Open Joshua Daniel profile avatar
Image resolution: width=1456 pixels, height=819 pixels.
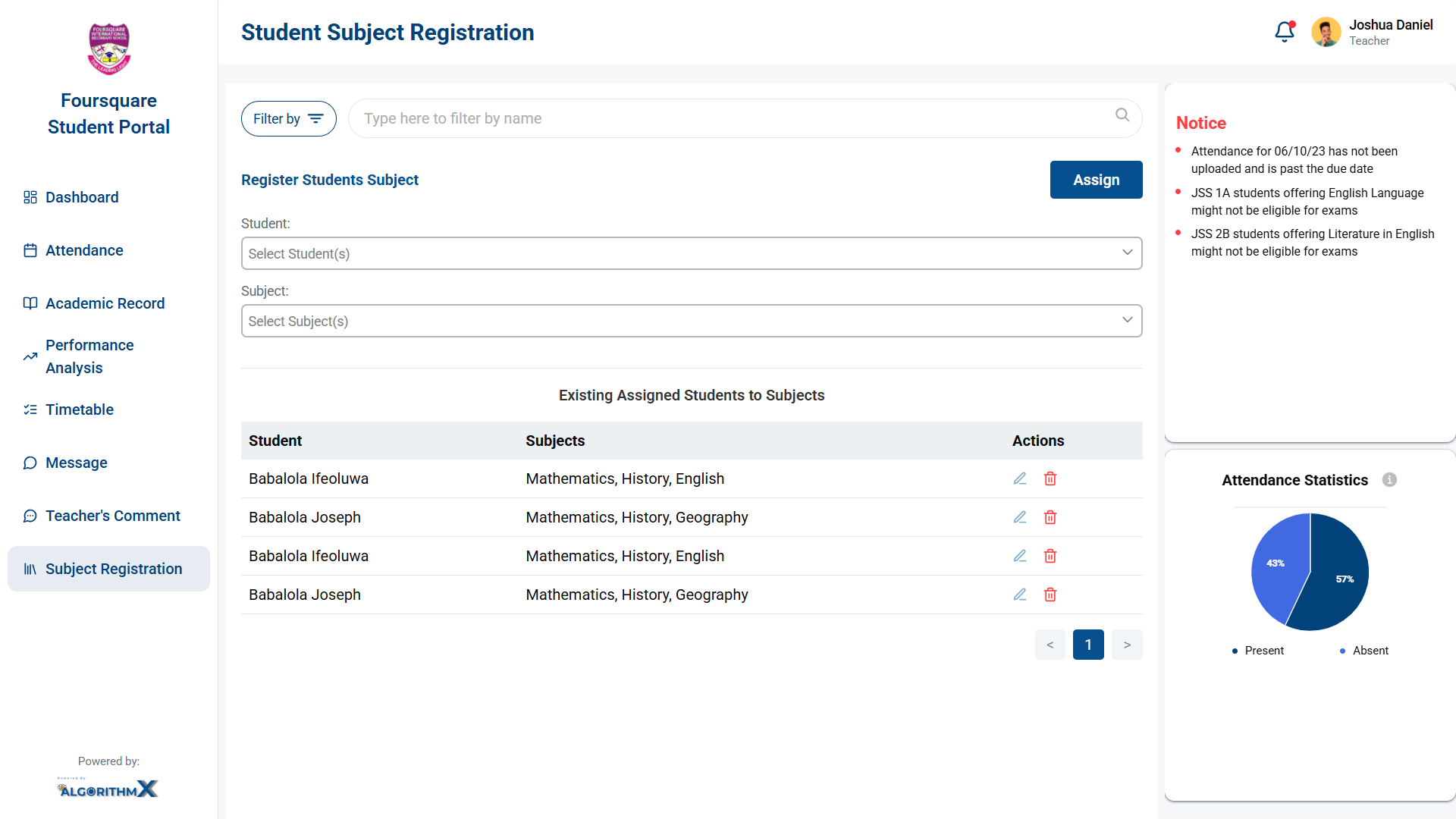1326,33
